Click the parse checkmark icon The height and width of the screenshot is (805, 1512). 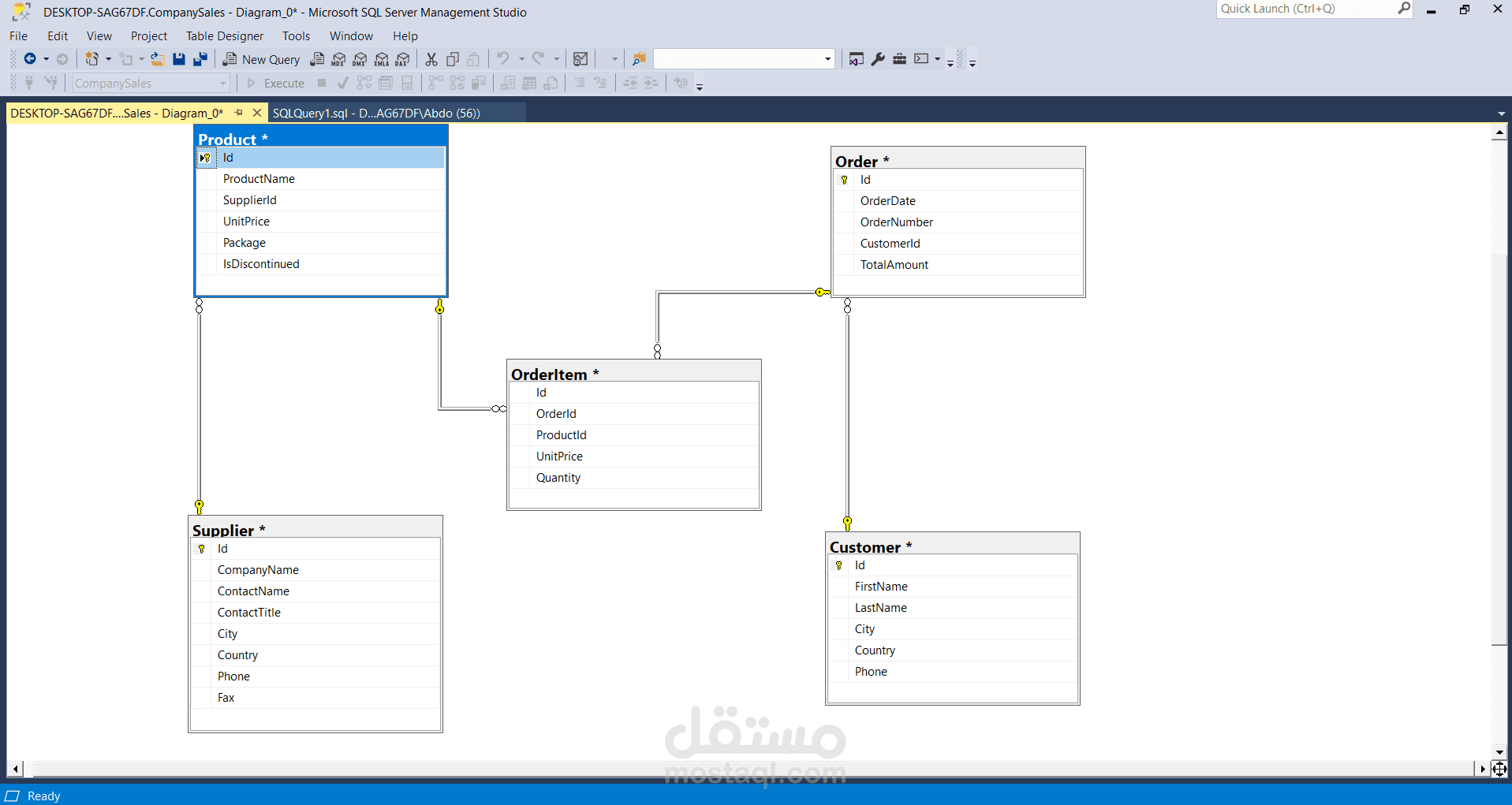342,83
